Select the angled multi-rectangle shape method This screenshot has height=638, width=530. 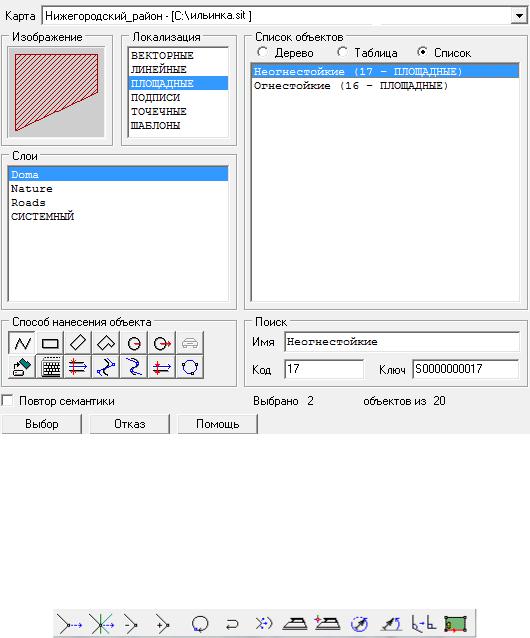pyautogui.click(x=106, y=343)
